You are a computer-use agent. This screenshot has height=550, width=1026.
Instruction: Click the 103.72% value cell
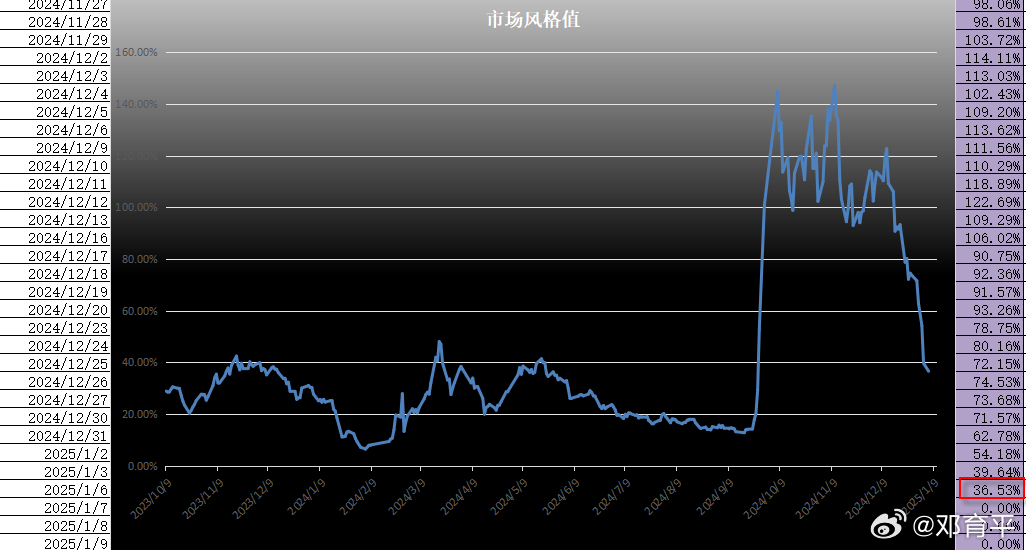(991, 39)
